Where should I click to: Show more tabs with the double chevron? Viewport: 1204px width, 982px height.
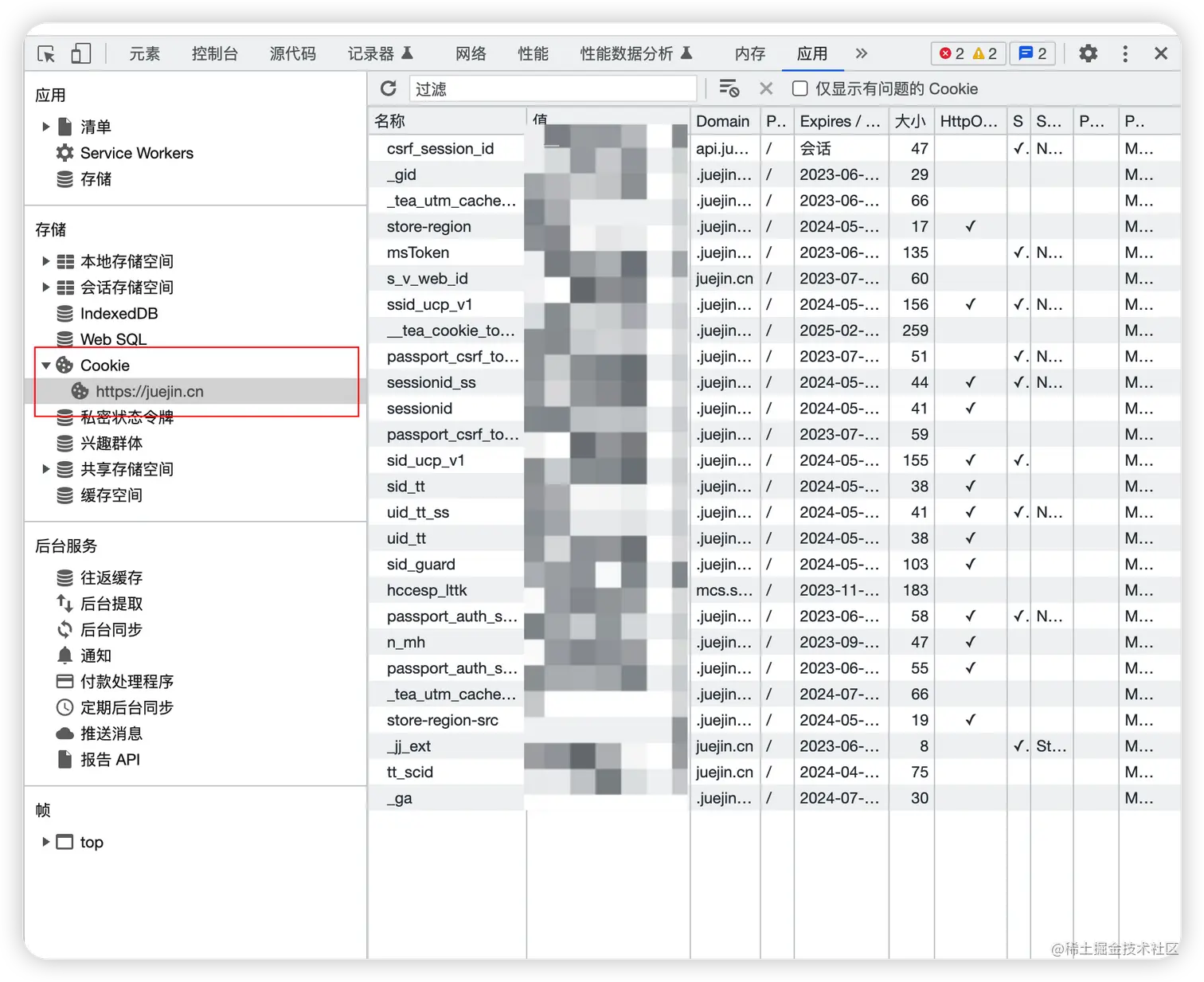[862, 53]
